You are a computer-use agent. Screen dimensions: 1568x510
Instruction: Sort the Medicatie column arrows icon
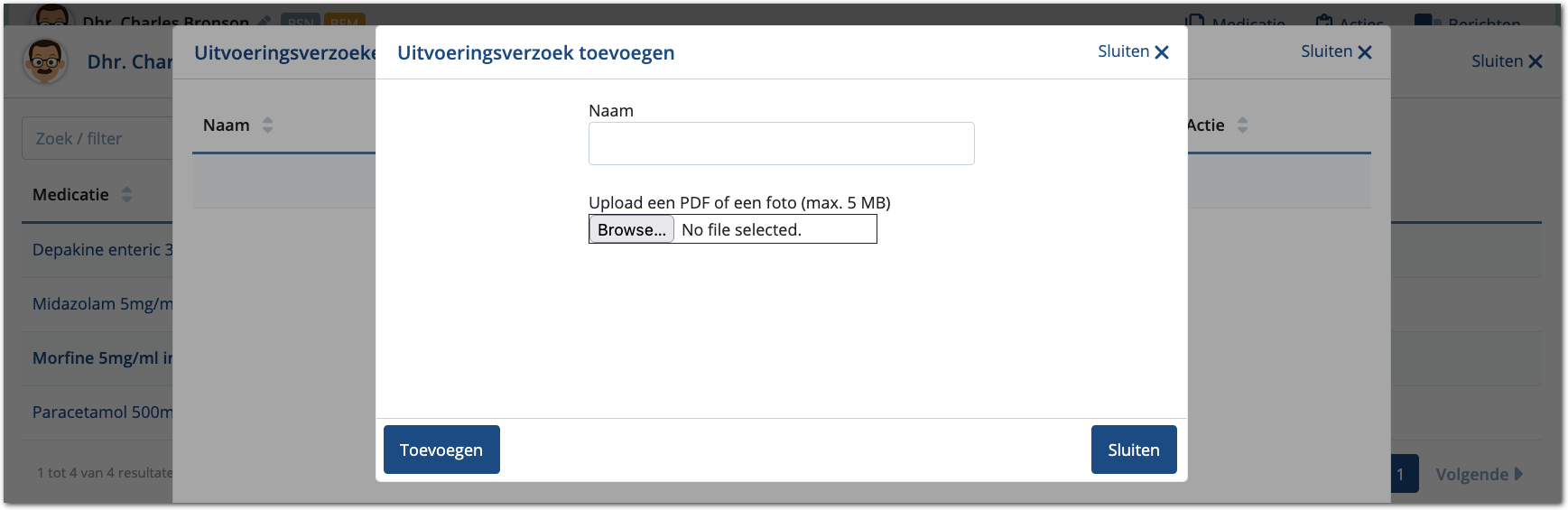coord(126,195)
